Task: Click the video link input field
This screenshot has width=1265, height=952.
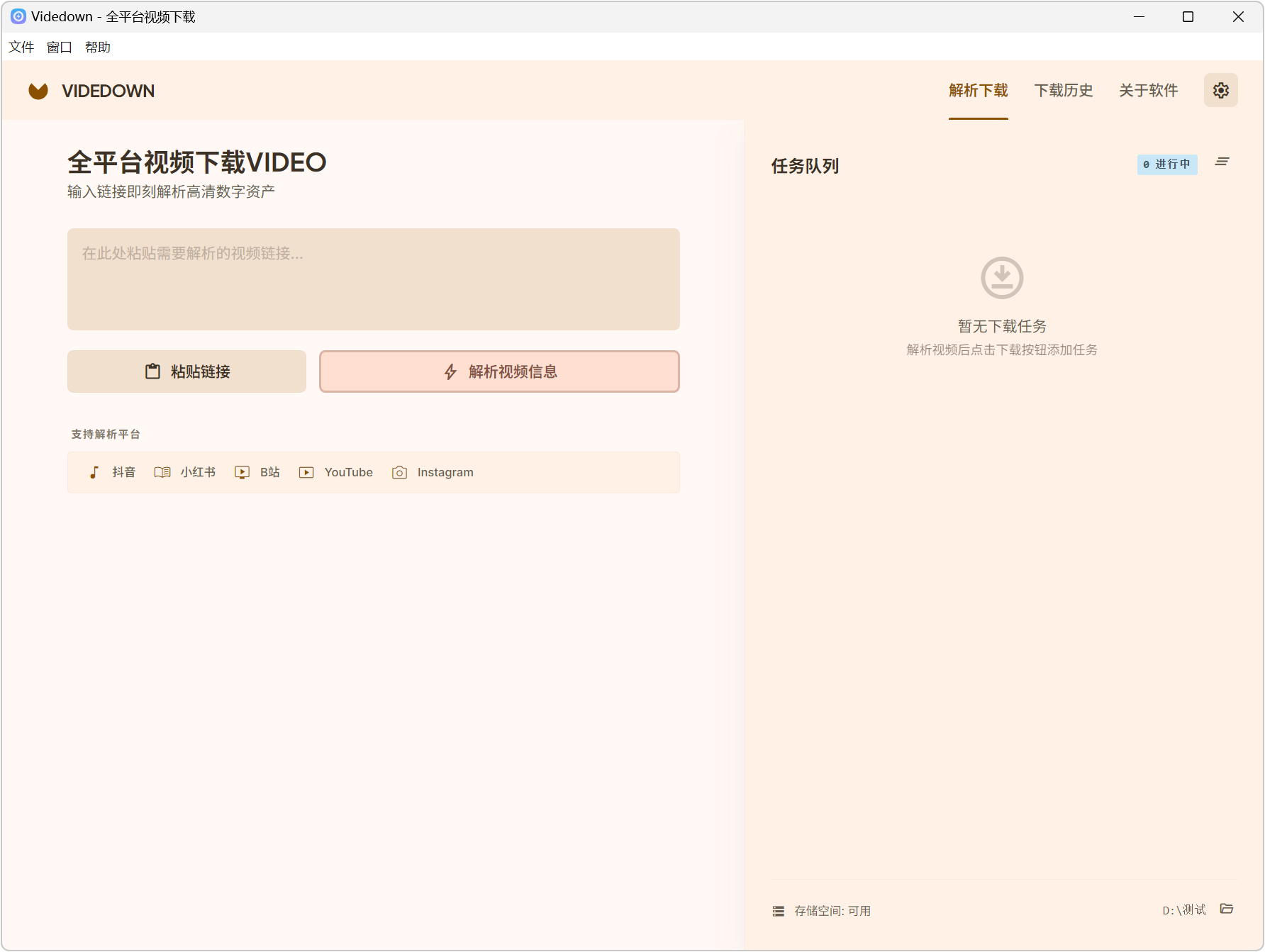Action: 374,279
